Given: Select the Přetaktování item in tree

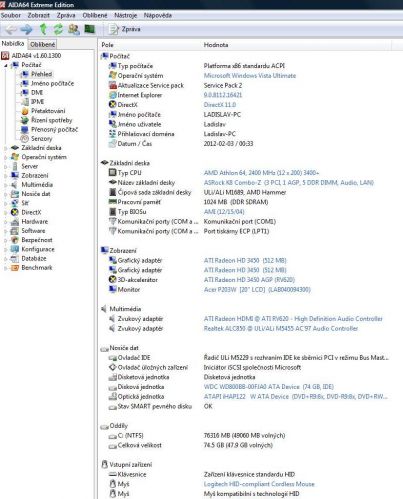Looking at the screenshot, I should tap(48, 111).
